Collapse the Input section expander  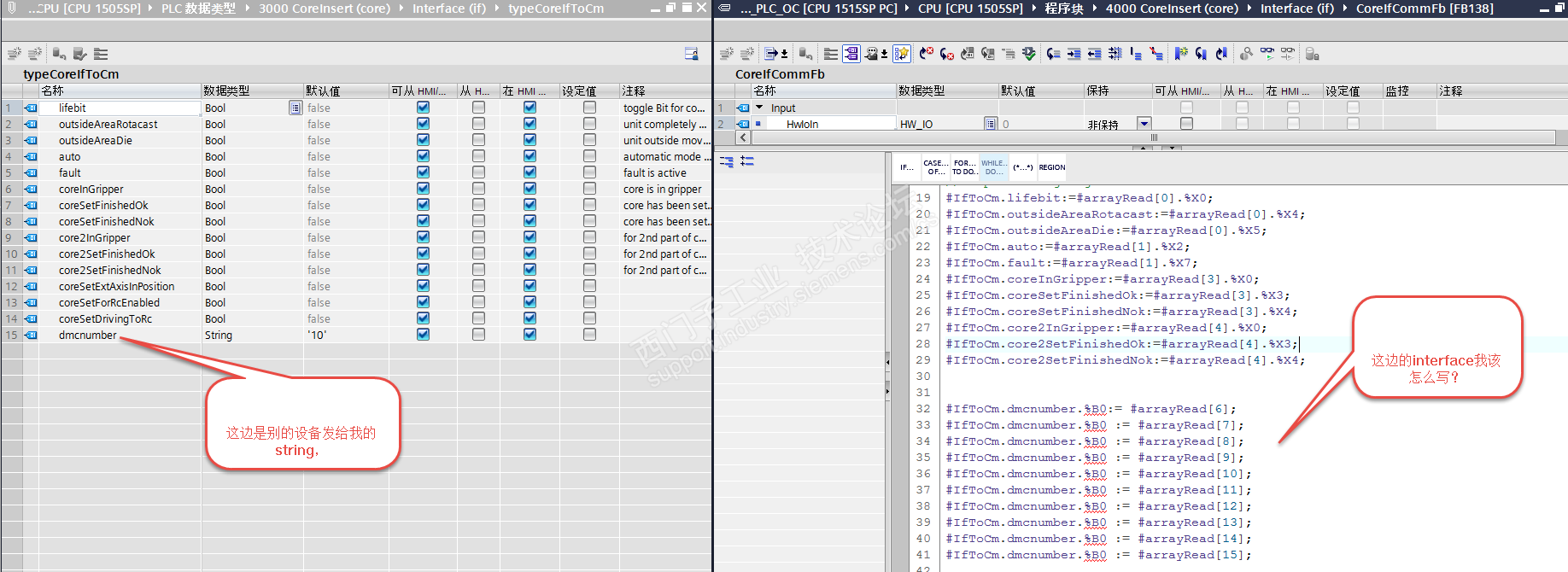pos(759,108)
